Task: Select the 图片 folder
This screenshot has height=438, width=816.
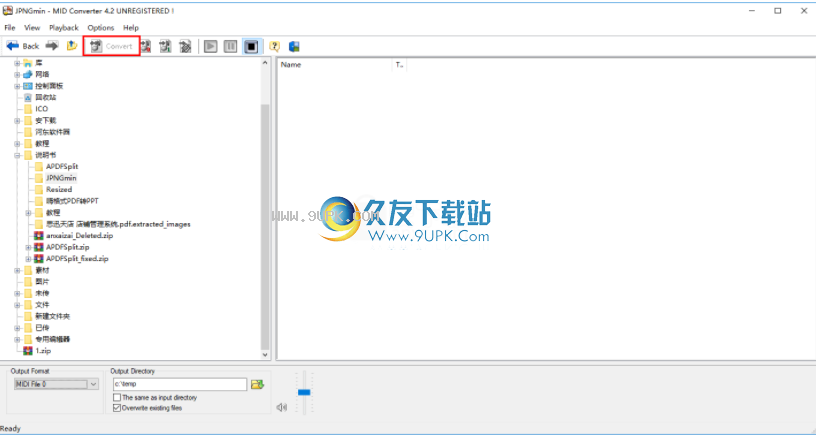Action: click(42, 281)
